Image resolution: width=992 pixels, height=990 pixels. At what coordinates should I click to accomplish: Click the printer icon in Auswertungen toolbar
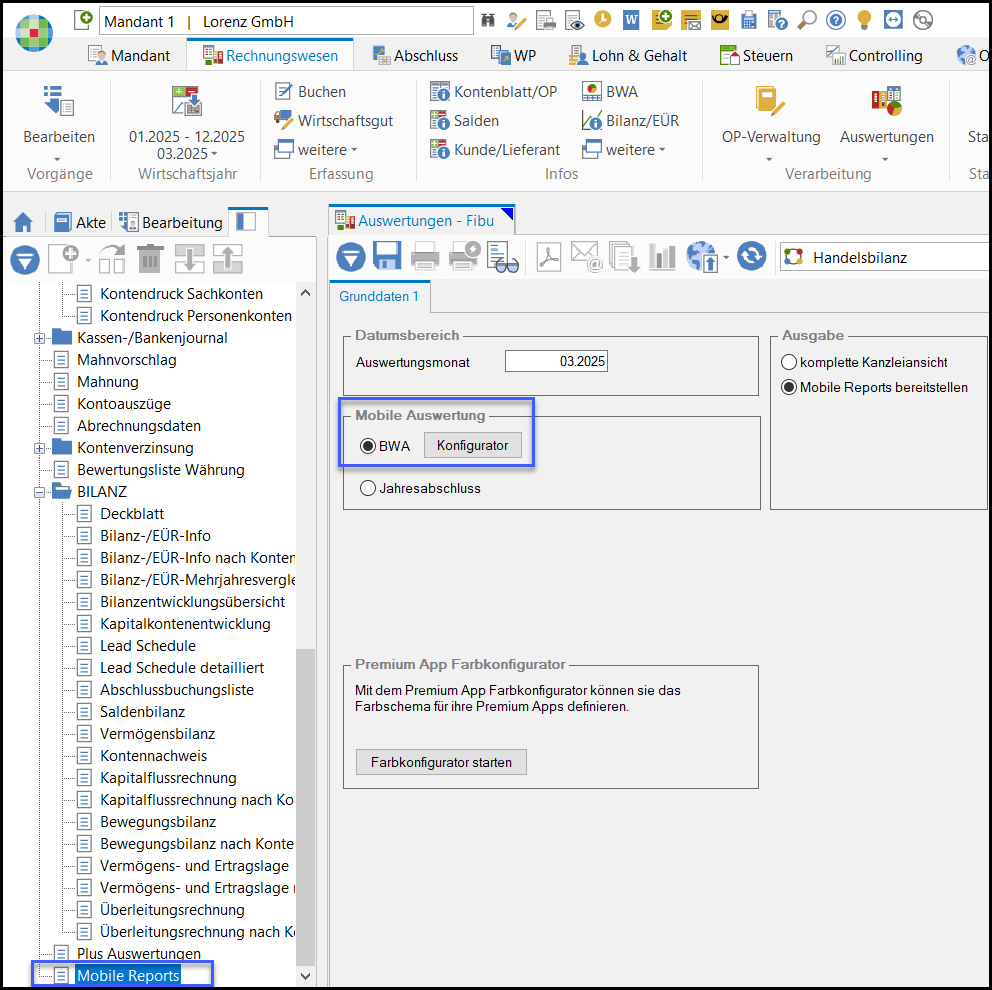pos(425,257)
